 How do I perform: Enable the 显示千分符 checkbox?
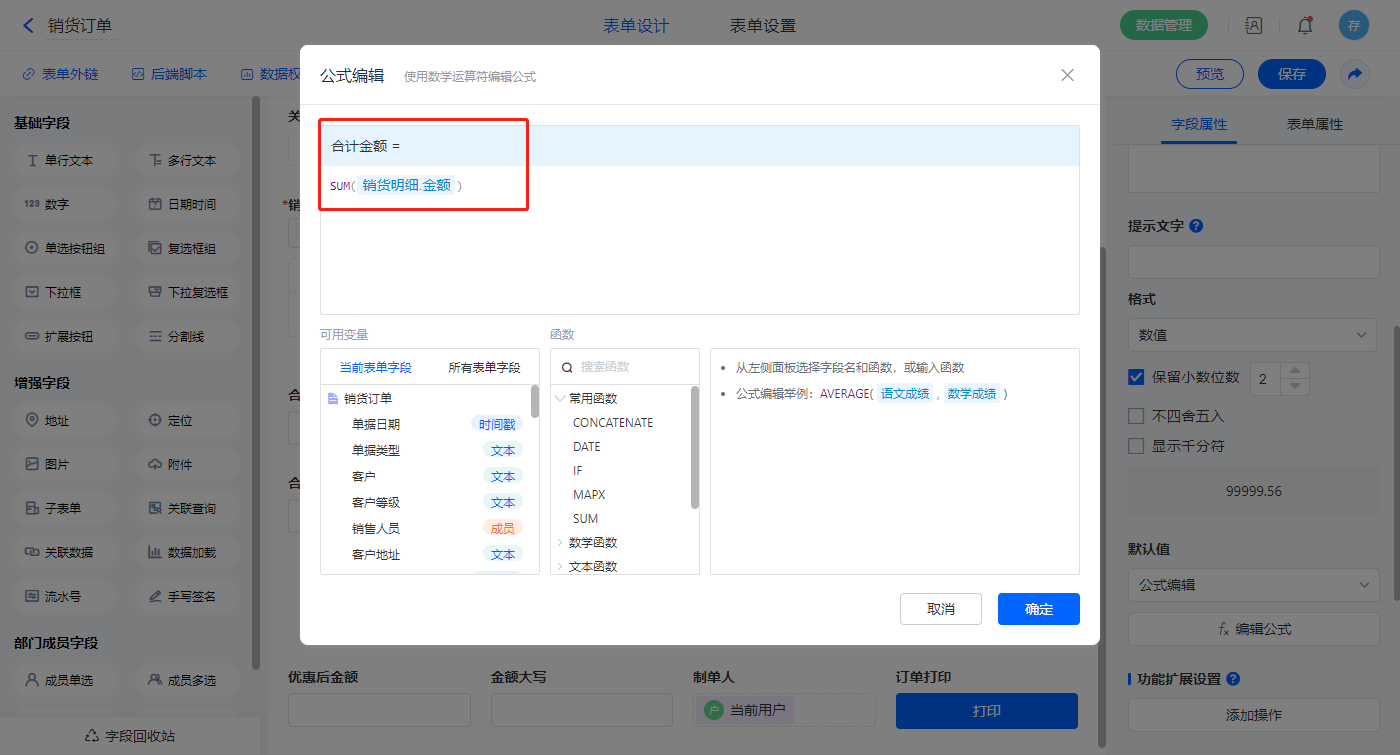[x=1136, y=446]
